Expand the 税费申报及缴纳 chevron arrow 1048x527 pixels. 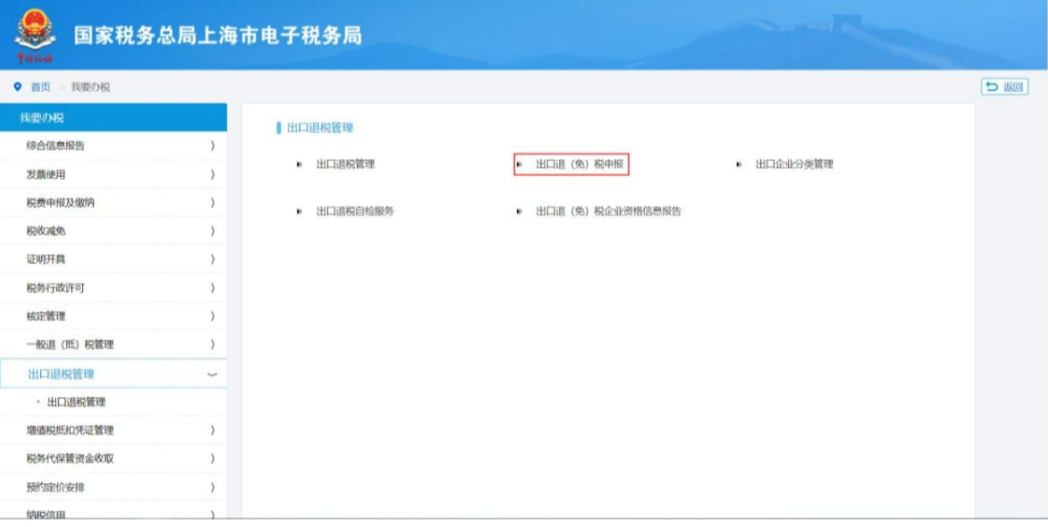(x=213, y=203)
